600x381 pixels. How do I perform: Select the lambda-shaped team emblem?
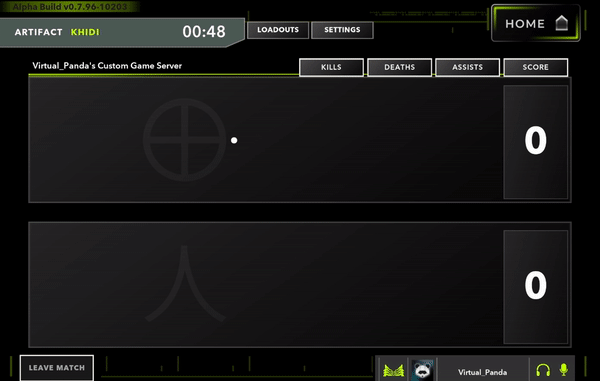click(185, 283)
